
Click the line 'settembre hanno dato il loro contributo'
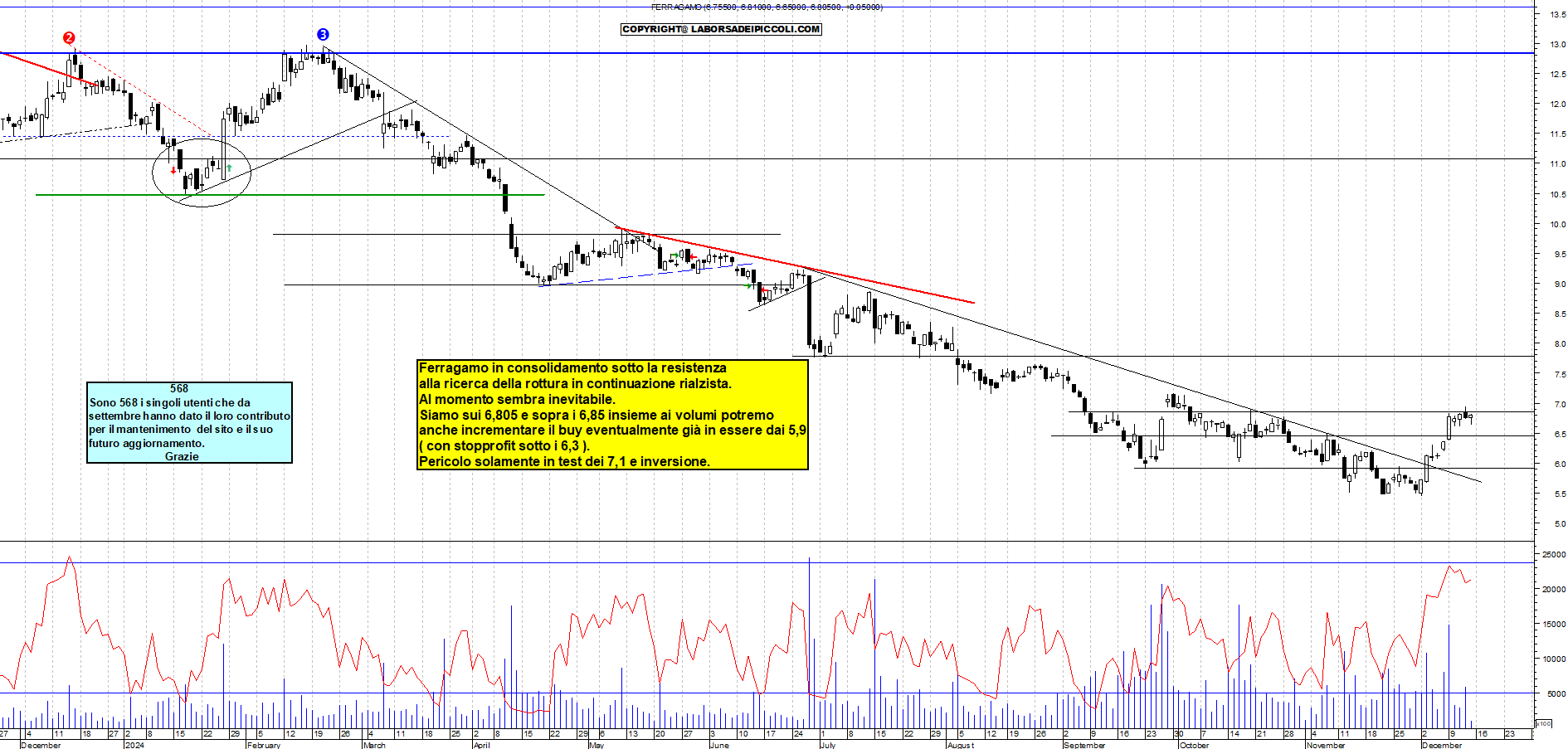(189, 416)
